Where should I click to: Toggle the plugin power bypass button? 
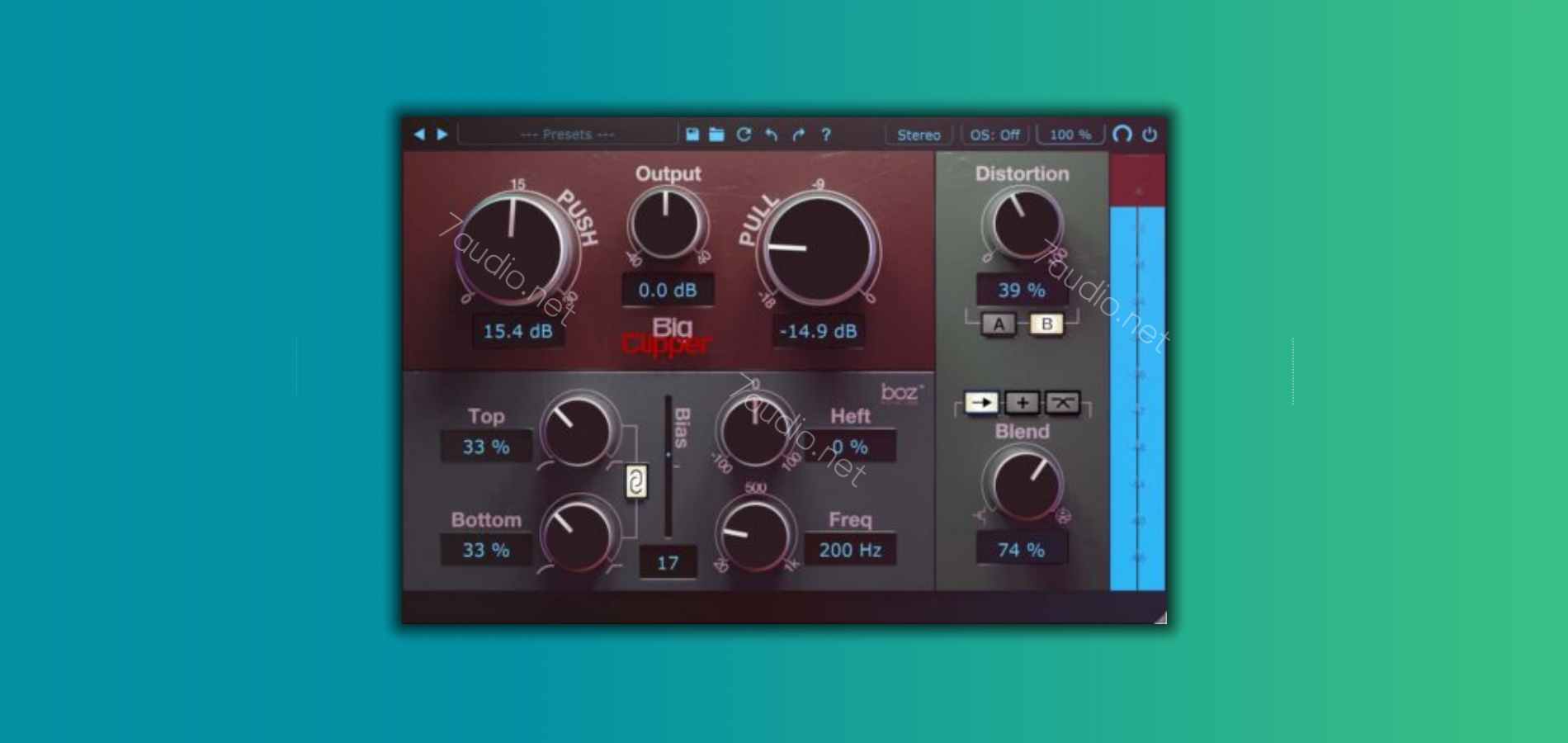(1150, 134)
